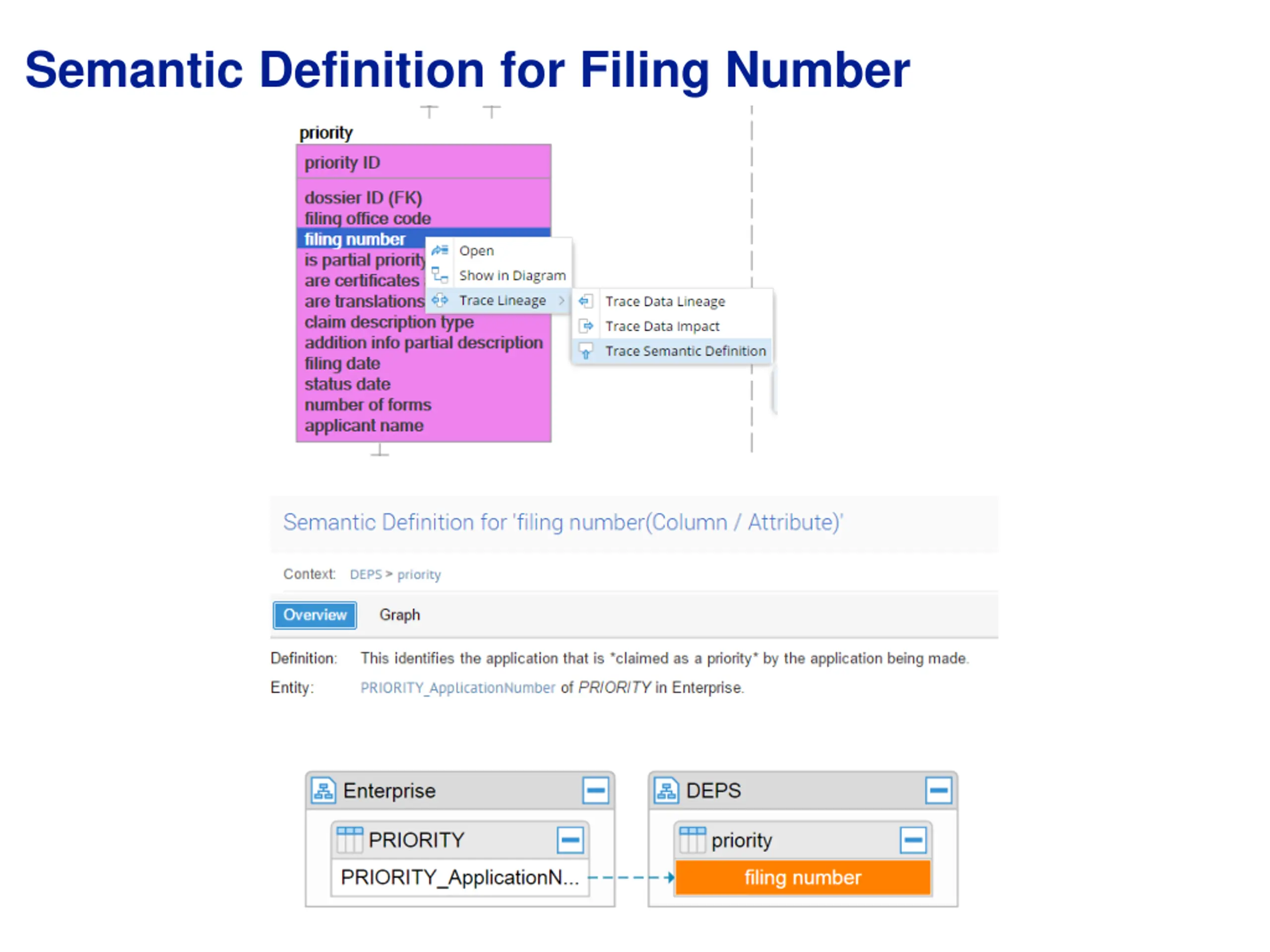Screen dimensions: 1270x952
Task: Click the DEPS model header label
Action: [x=714, y=791]
